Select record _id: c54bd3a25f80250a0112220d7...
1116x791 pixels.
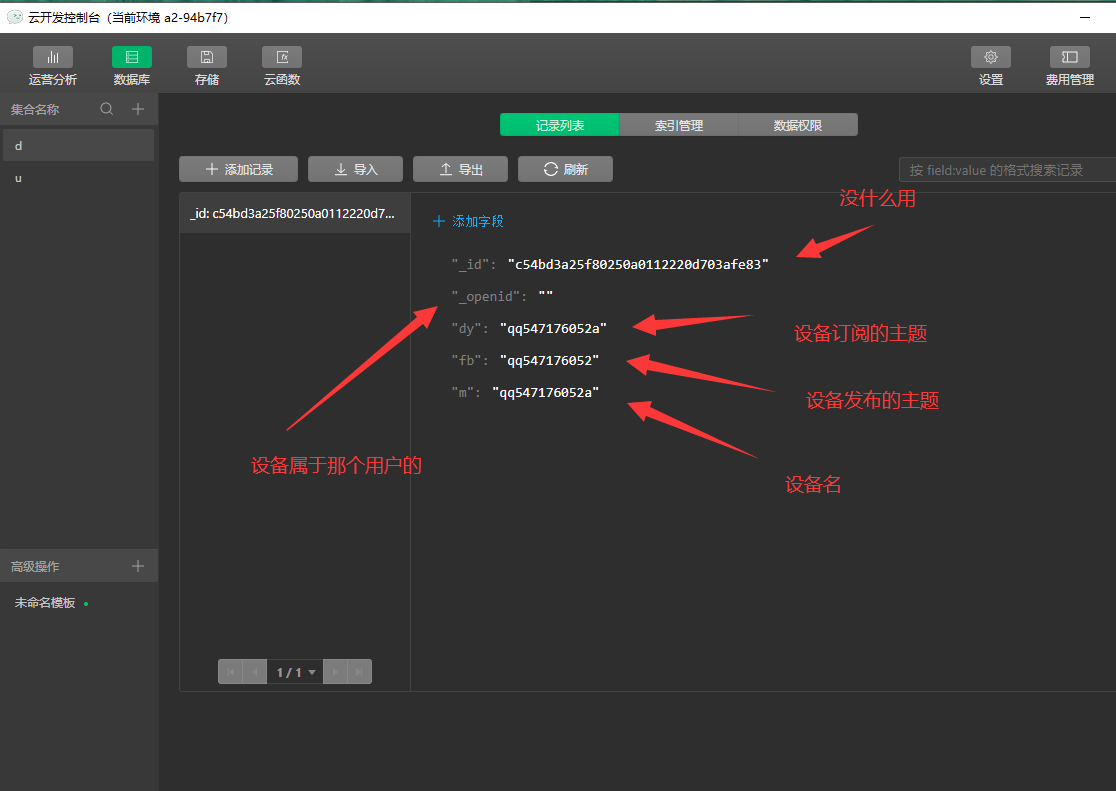(x=295, y=213)
